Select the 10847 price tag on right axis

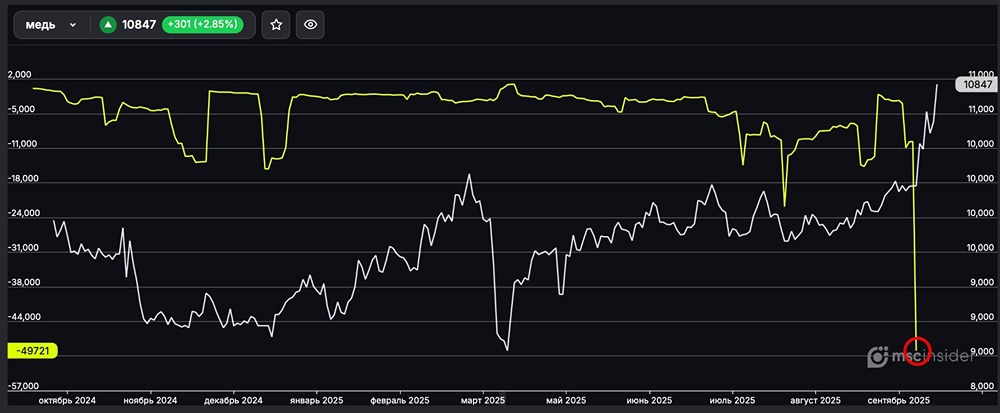click(977, 85)
